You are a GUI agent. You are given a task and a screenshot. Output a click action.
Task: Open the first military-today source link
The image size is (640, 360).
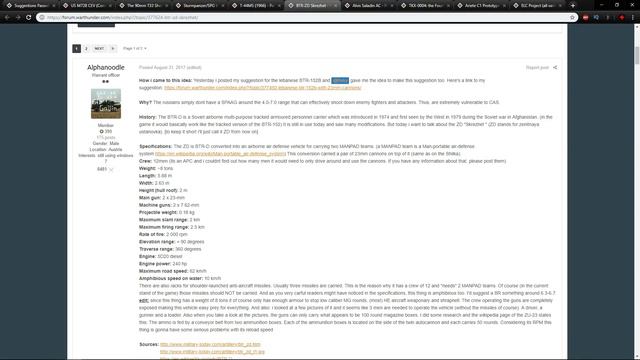[x=210, y=344]
